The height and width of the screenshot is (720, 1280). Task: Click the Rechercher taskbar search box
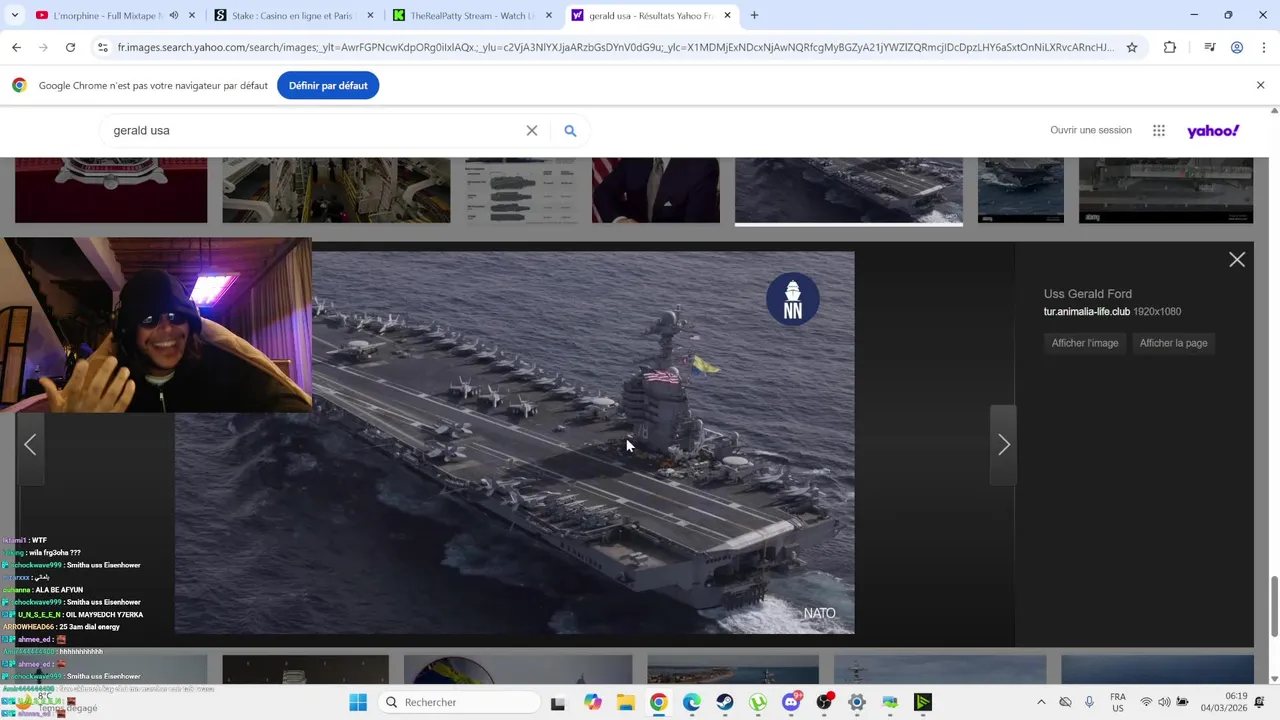(460, 702)
